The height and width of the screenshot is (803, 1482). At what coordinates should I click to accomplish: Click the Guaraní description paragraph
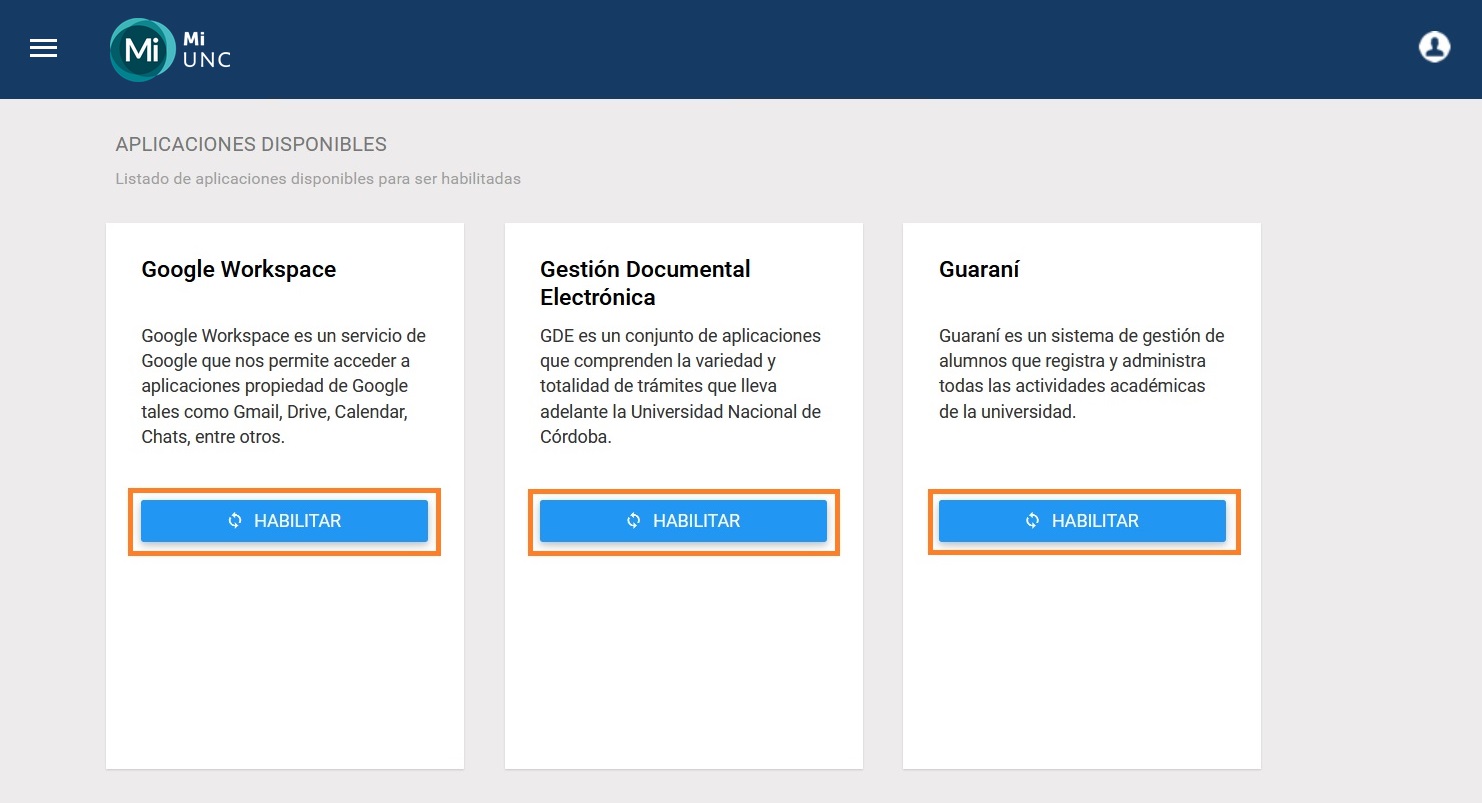(1082, 373)
